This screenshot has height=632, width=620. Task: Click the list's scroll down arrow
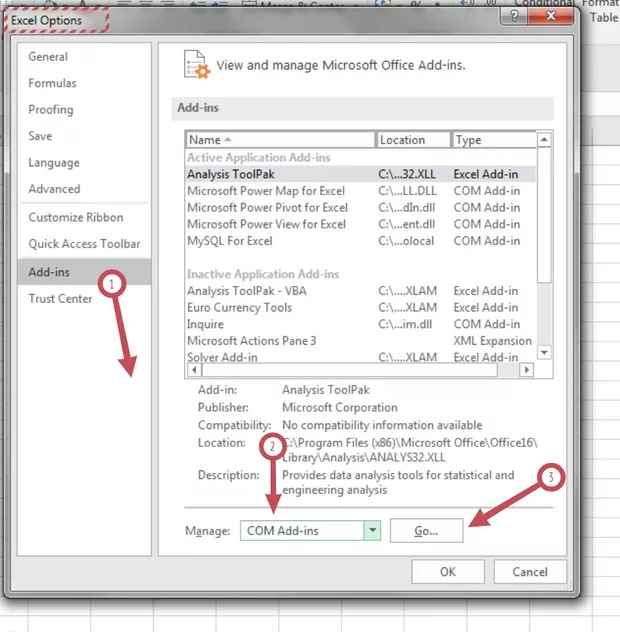tap(544, 353)
